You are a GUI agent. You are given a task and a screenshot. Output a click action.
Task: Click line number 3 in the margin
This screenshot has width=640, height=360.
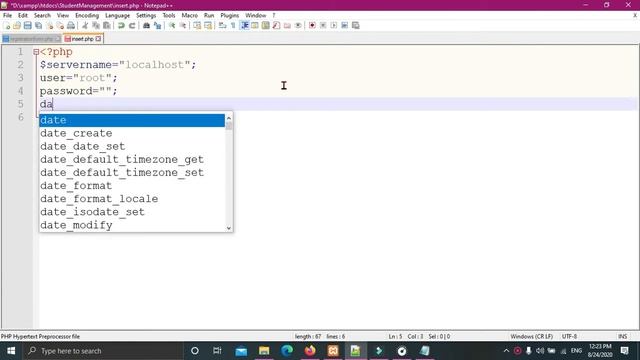point(20,78)
